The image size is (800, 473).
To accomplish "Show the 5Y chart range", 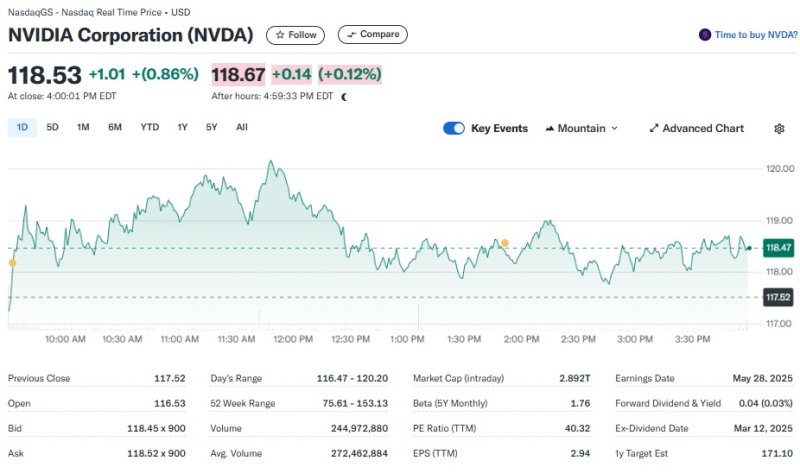I will click(211, 127).
